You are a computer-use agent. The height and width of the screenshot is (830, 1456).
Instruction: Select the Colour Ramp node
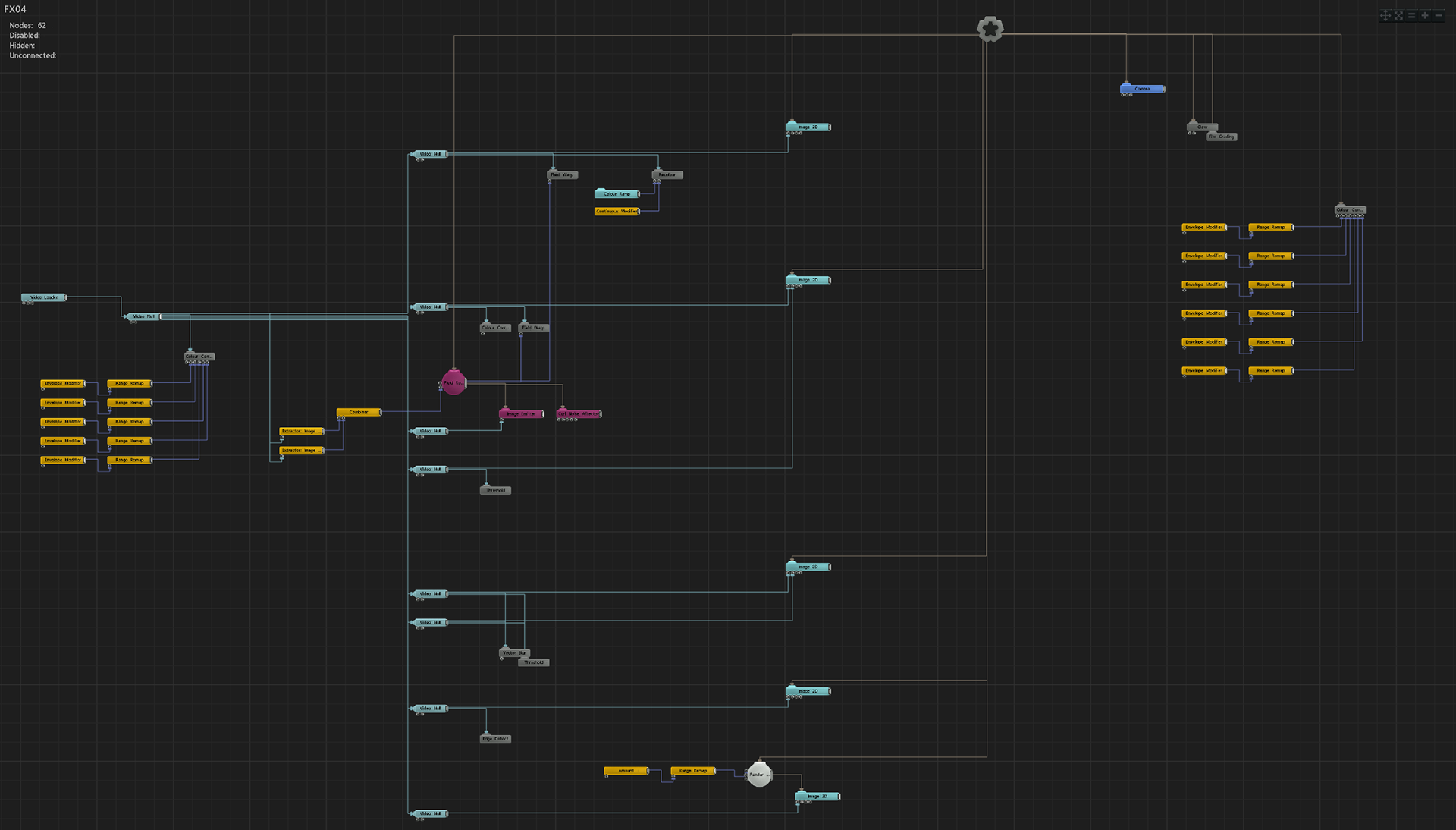click(x=617, y=194)
